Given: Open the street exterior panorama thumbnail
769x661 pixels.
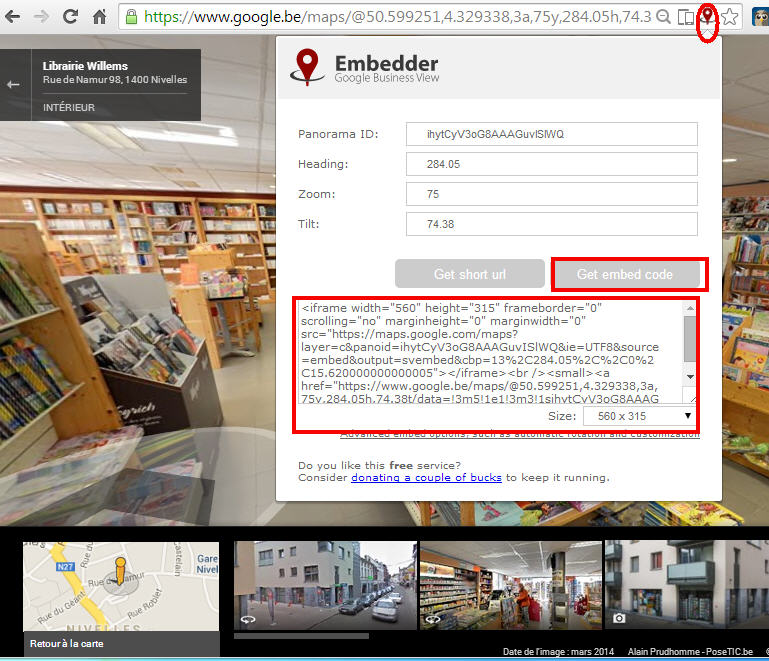Looking at the screenshot, I should point(325,585).
